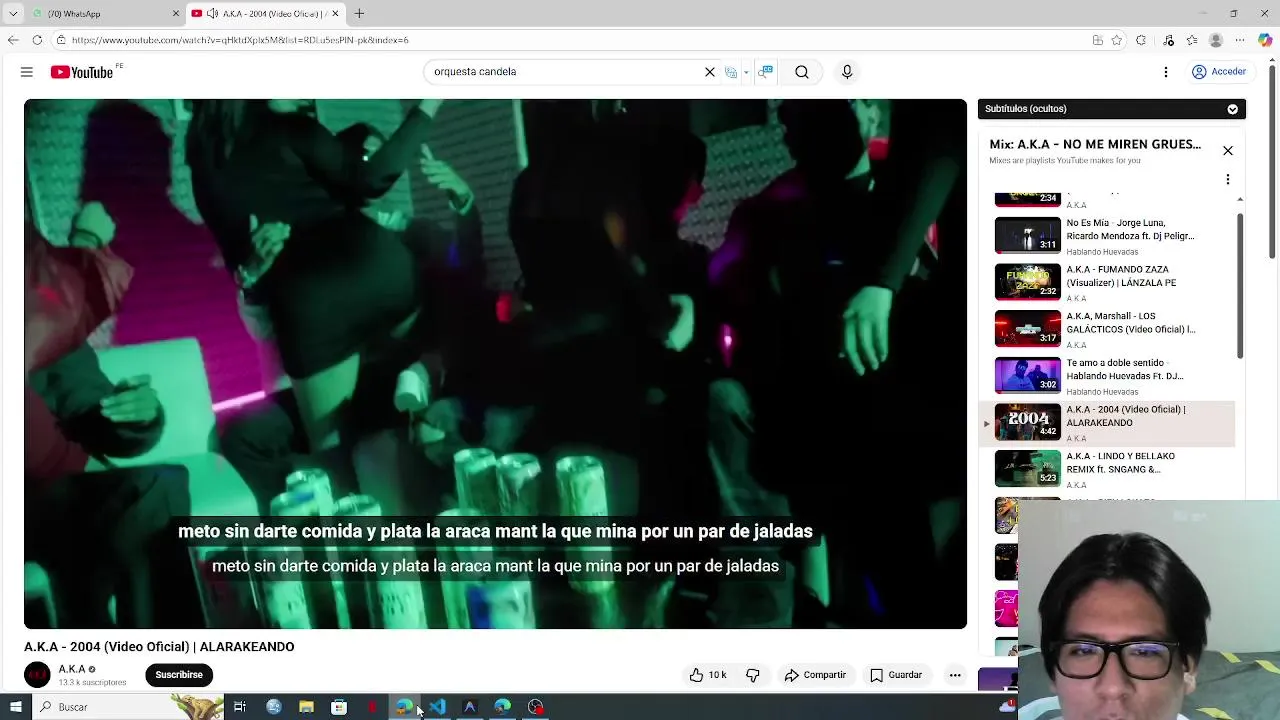Image resolution: width=1280 pixels, height=720 pixels.
Task: Play 'A.K.A, Marshall - LOS GALÁCTICOS' video
Action: pyautogui.click(x=1108, y=330)
